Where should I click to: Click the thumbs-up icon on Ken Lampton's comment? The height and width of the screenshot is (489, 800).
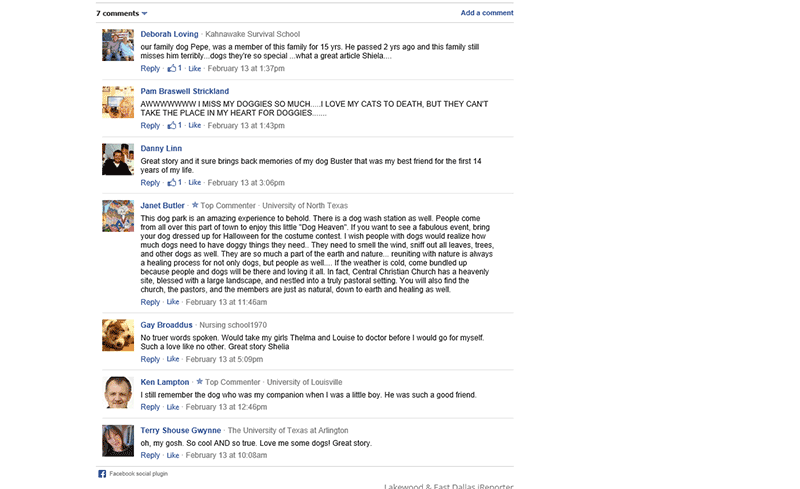click(x=173, y=407)
